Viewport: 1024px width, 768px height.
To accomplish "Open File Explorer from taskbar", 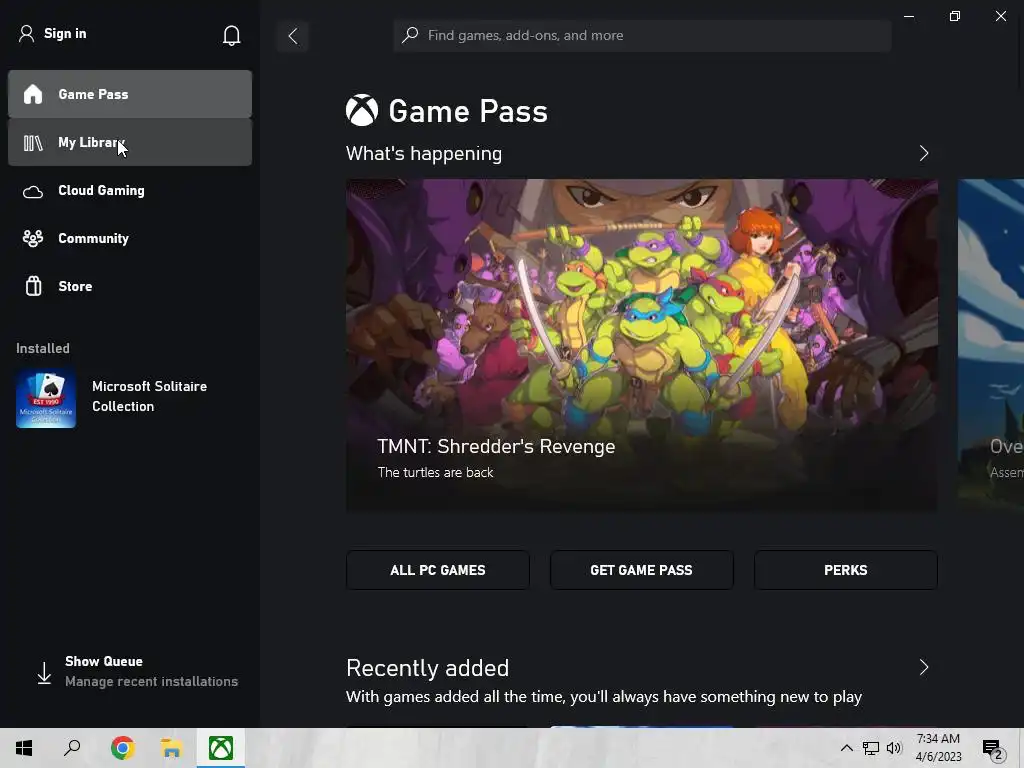I will (x=171, y=748).
